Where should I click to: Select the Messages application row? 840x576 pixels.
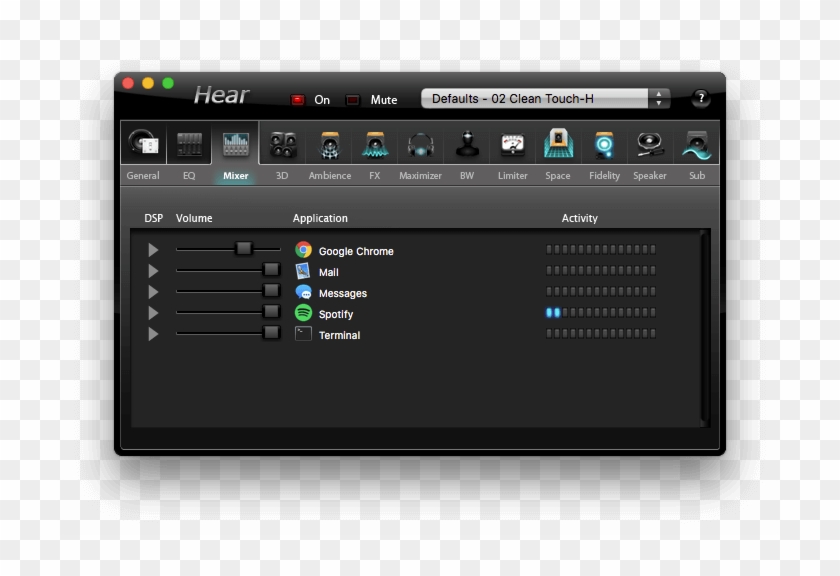tap(342, 293)
